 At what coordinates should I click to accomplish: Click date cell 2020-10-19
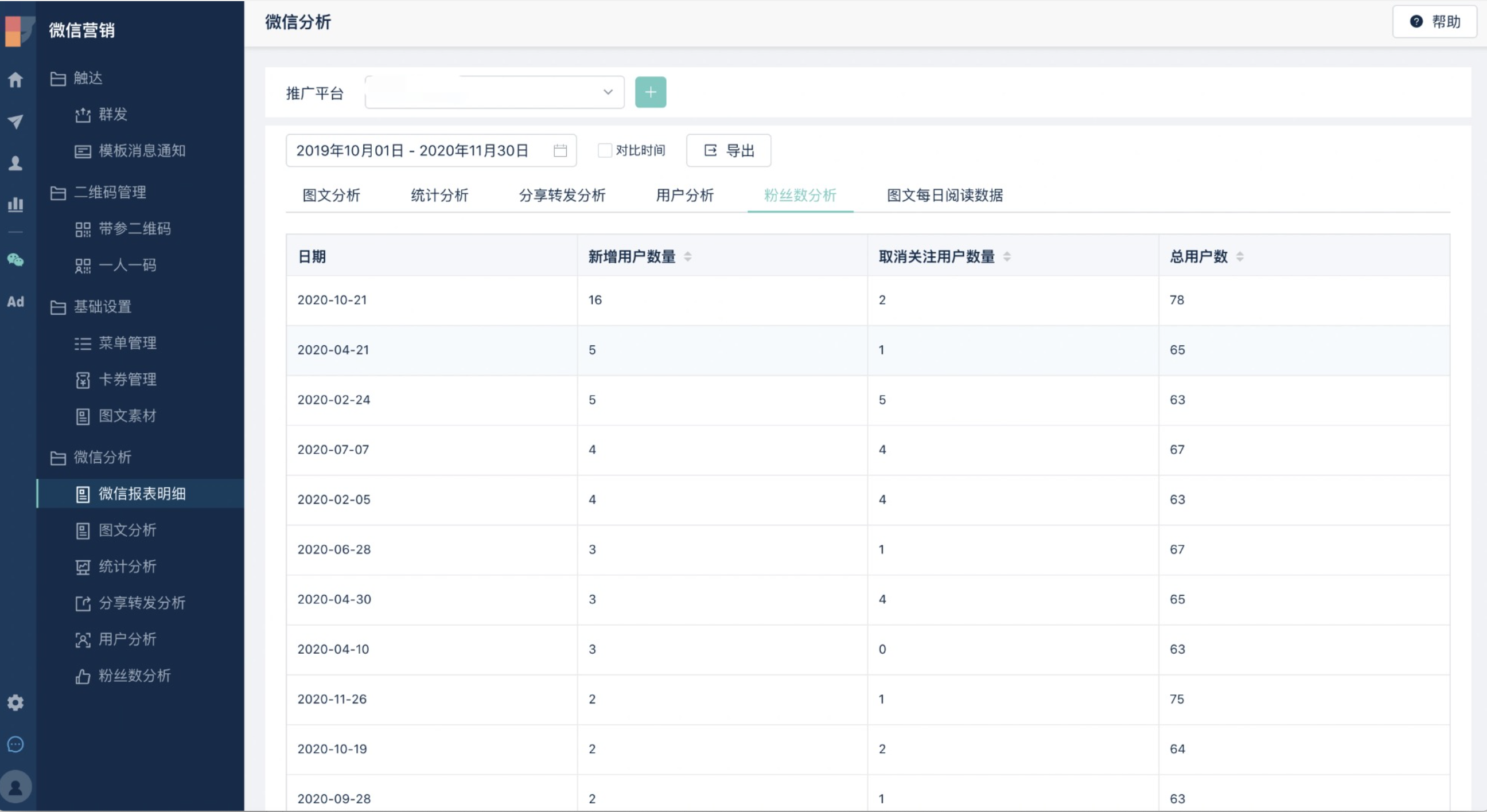click(332, 749)
